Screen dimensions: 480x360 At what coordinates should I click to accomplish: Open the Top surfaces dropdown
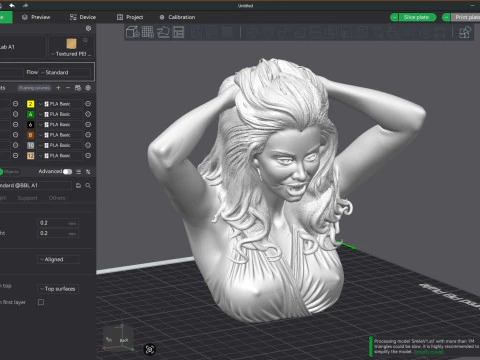[58, 289]
